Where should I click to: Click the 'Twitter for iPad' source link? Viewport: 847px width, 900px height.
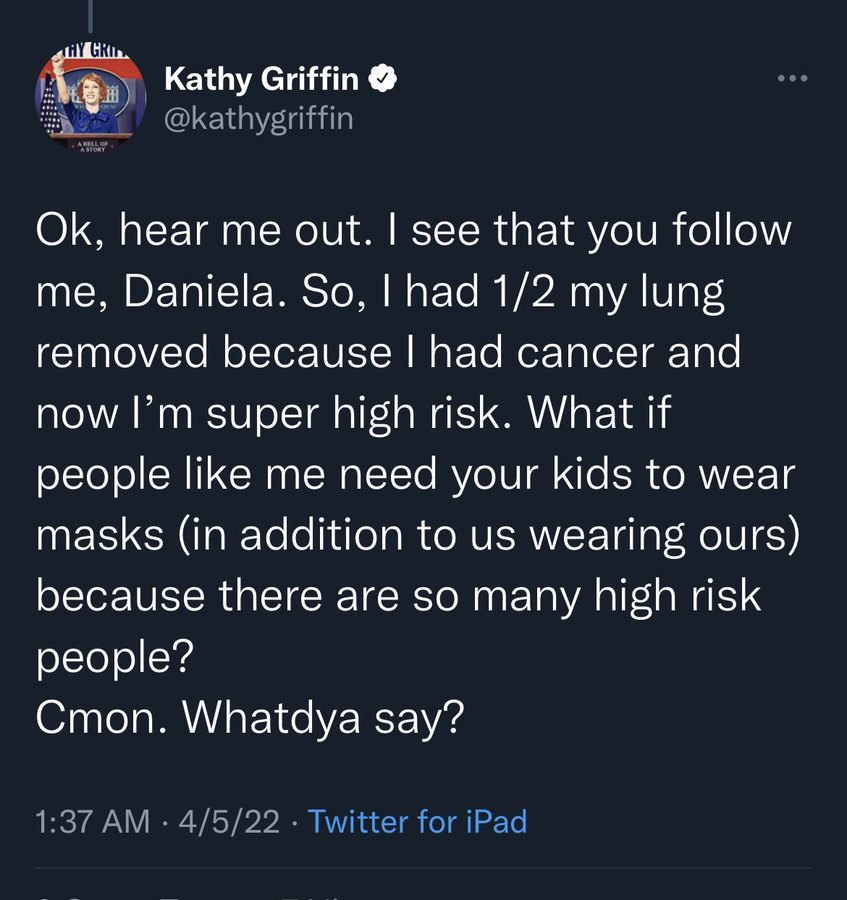click(x=418, y=822)
